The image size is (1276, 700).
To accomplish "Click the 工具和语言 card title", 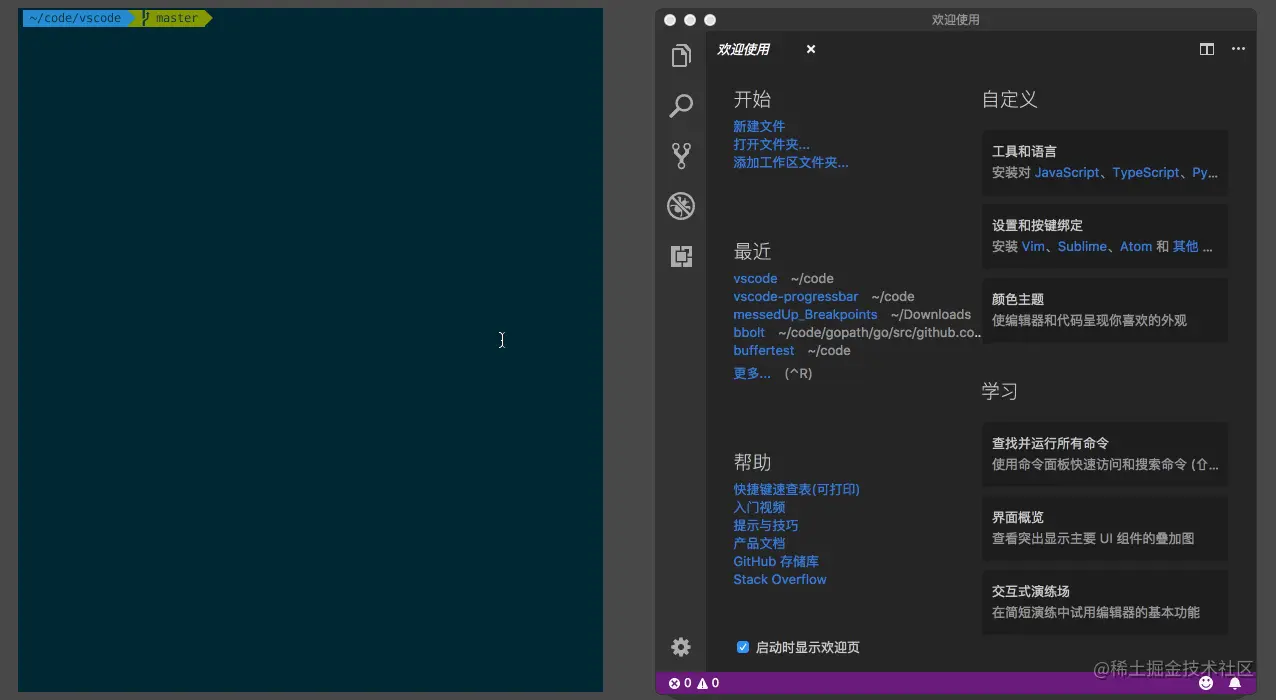I will [x=1024, y=152].
